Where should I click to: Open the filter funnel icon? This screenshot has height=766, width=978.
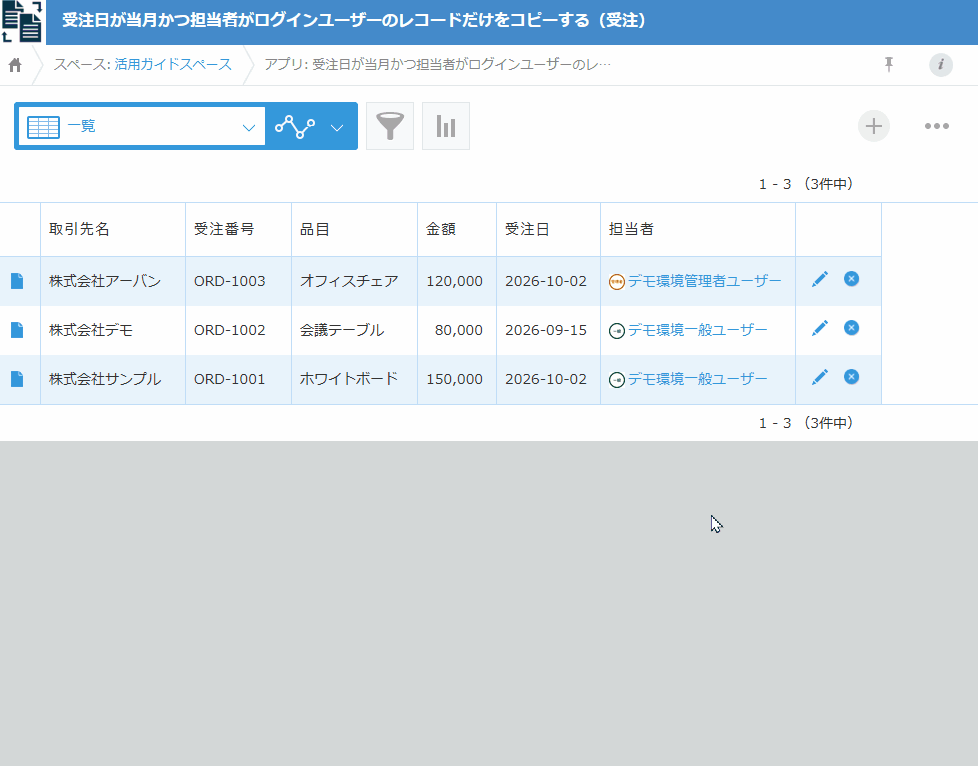pyautogui.click(x=390, y=126)
